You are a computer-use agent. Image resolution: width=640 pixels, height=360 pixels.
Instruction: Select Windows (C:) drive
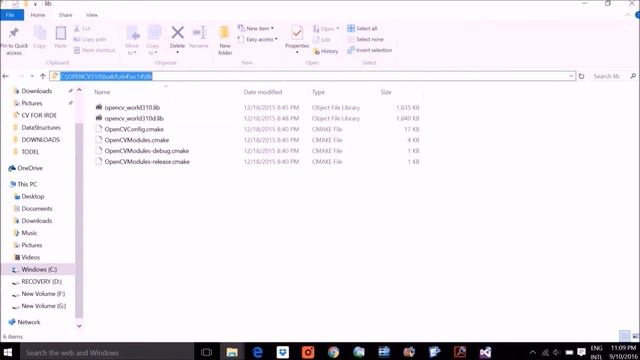38,269
